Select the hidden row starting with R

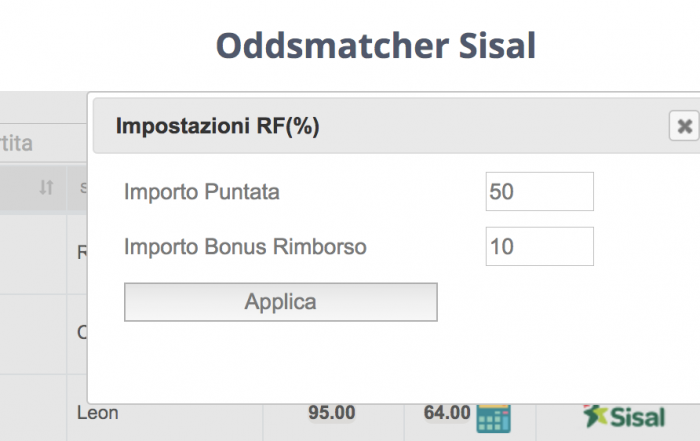coord(82,253)
